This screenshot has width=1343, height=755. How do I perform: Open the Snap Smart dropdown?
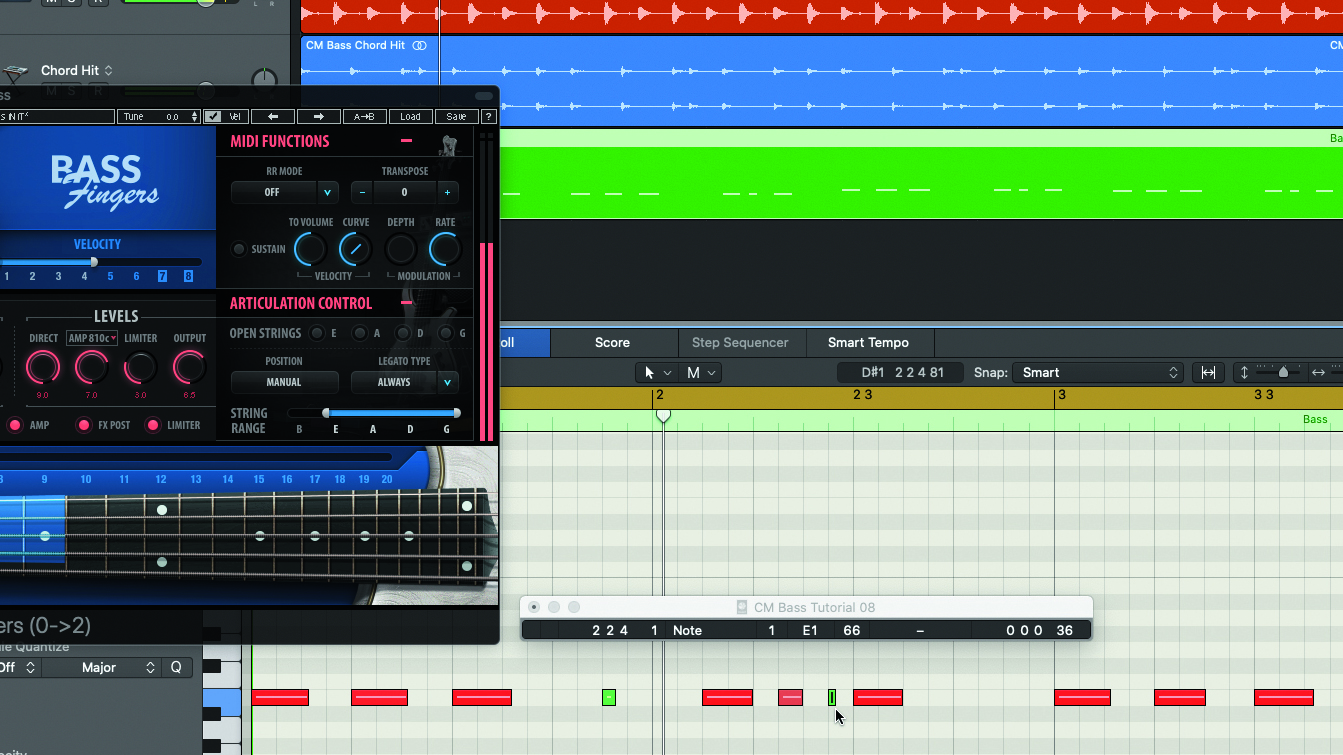(1097, 372)
